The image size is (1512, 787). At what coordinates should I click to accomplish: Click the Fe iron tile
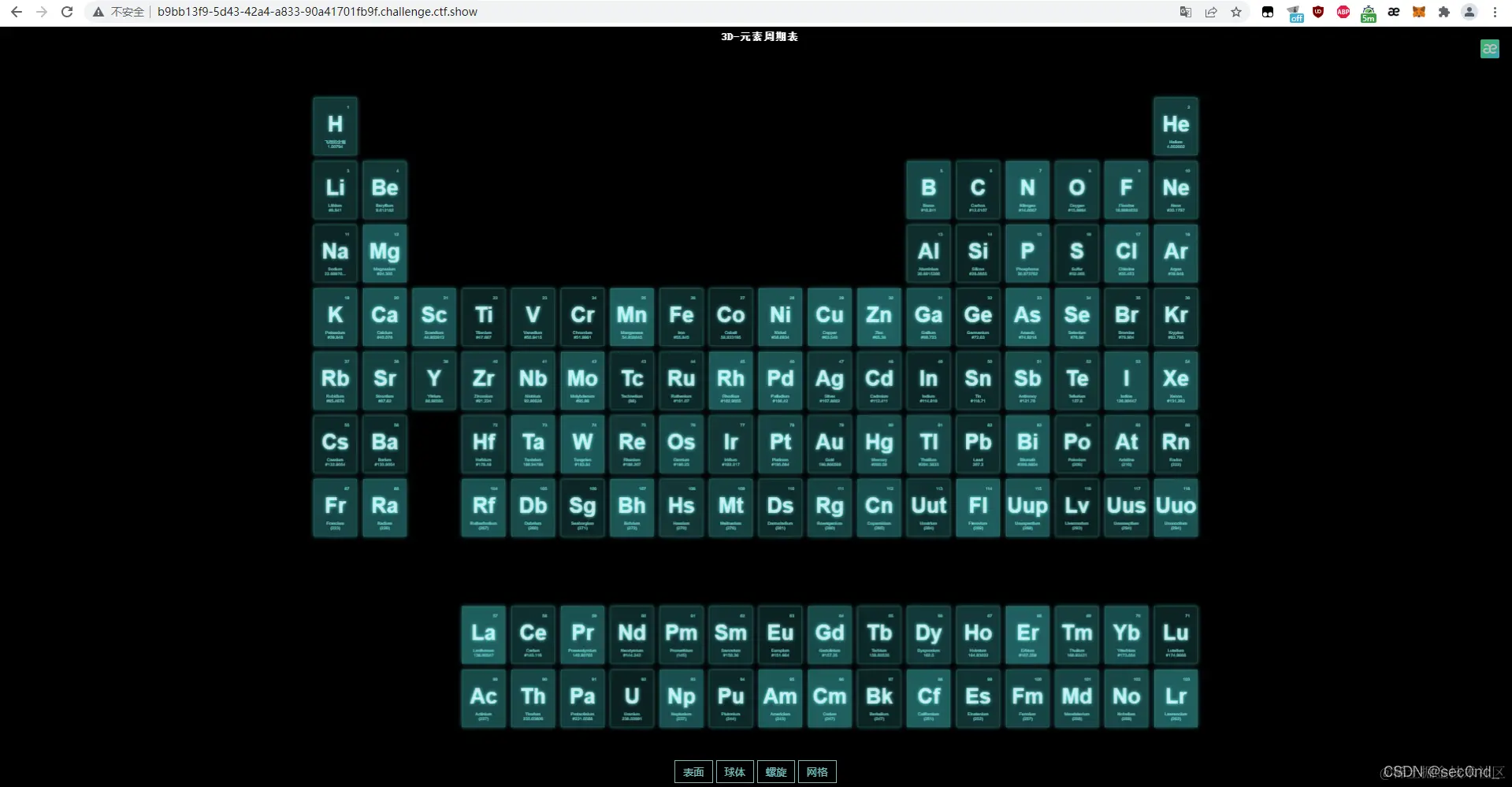pos(682,317)
